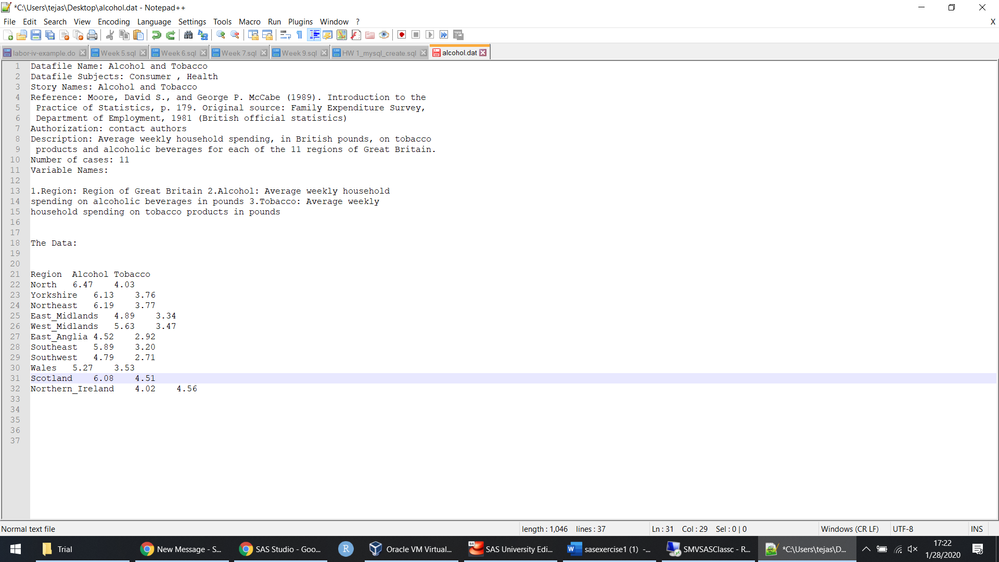Toggle INS insert mode in status bar

[x=976, y=529]
